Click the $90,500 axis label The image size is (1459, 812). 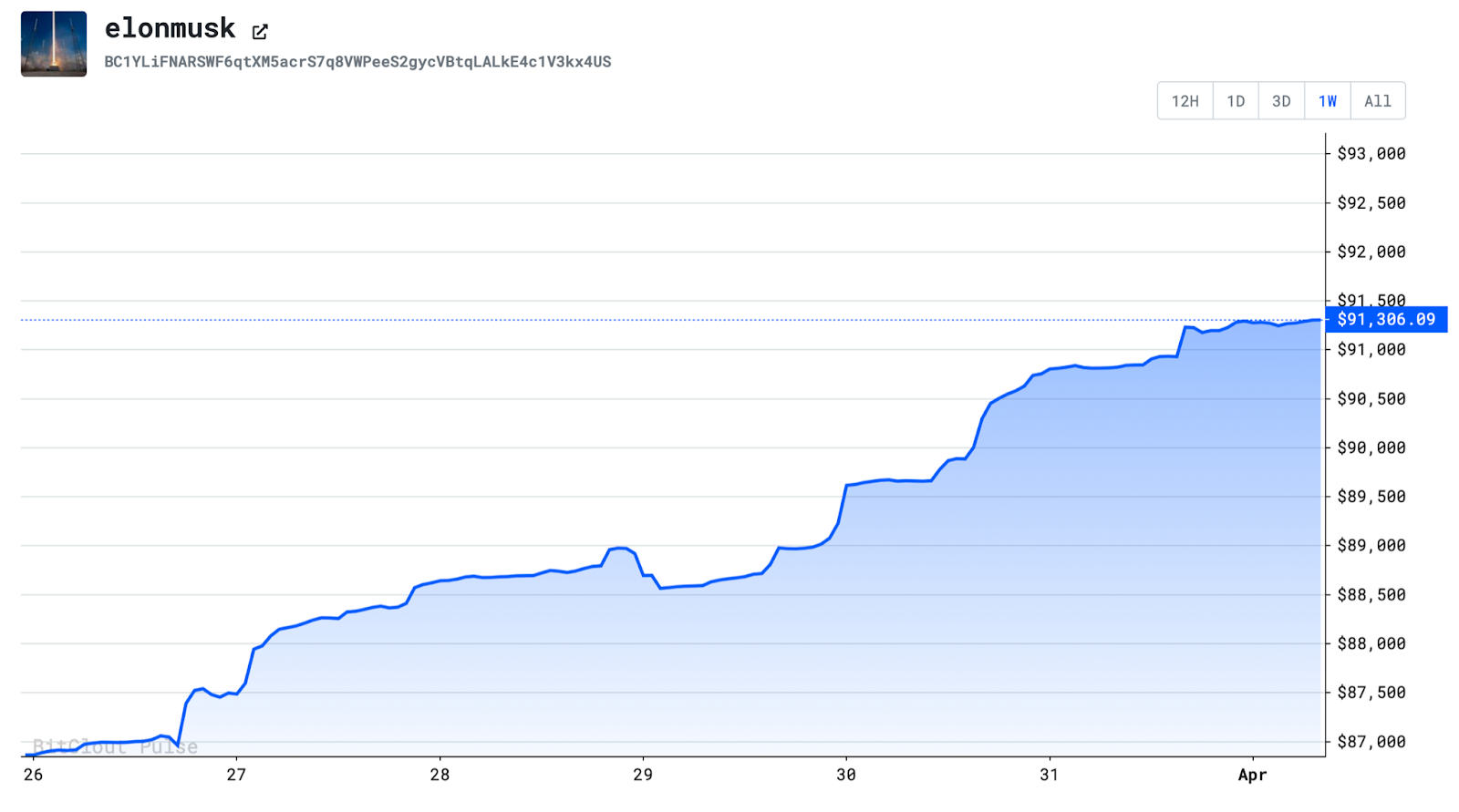[x=1371, y=399]
